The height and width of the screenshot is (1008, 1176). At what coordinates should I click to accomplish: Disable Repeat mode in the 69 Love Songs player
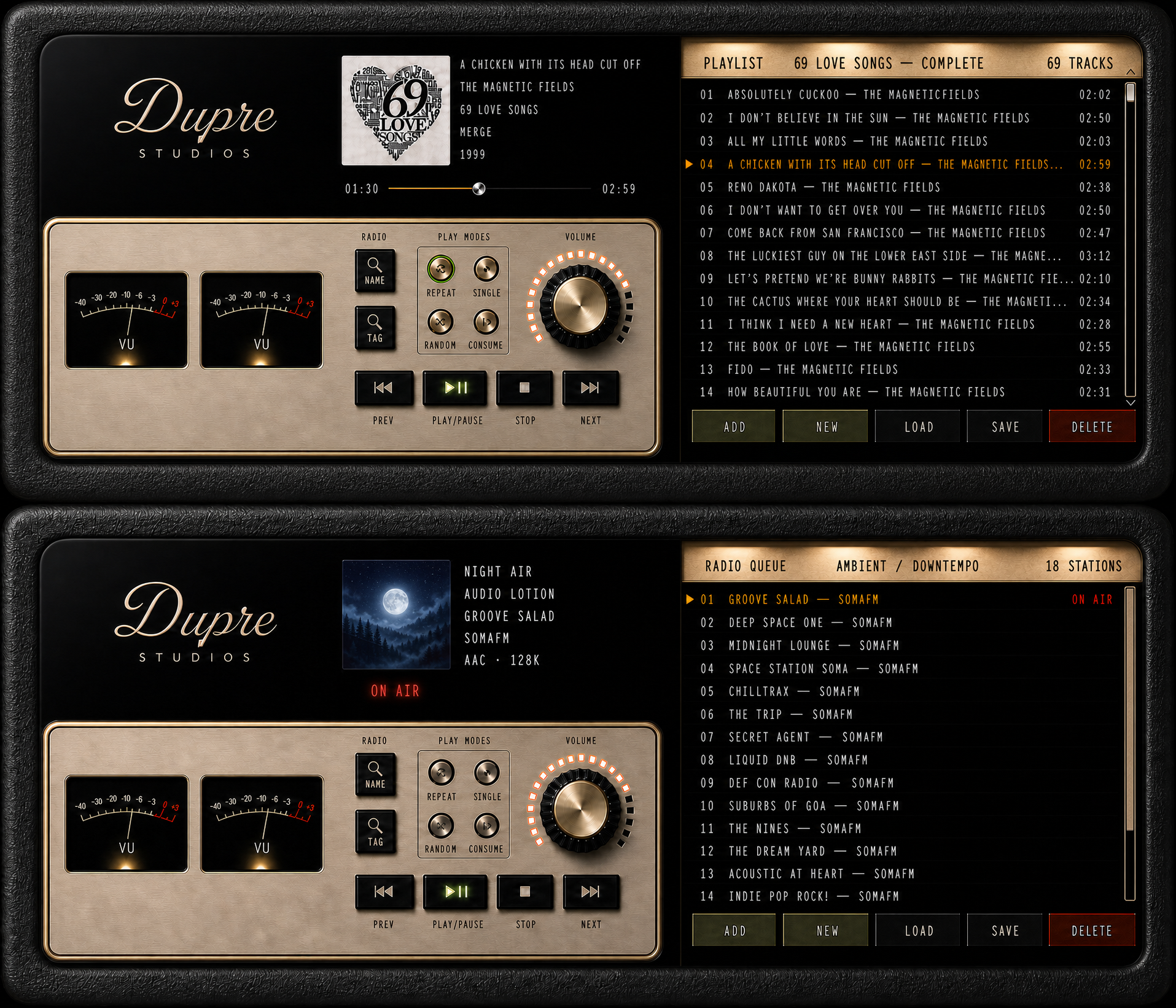click(x=440, y=268)
